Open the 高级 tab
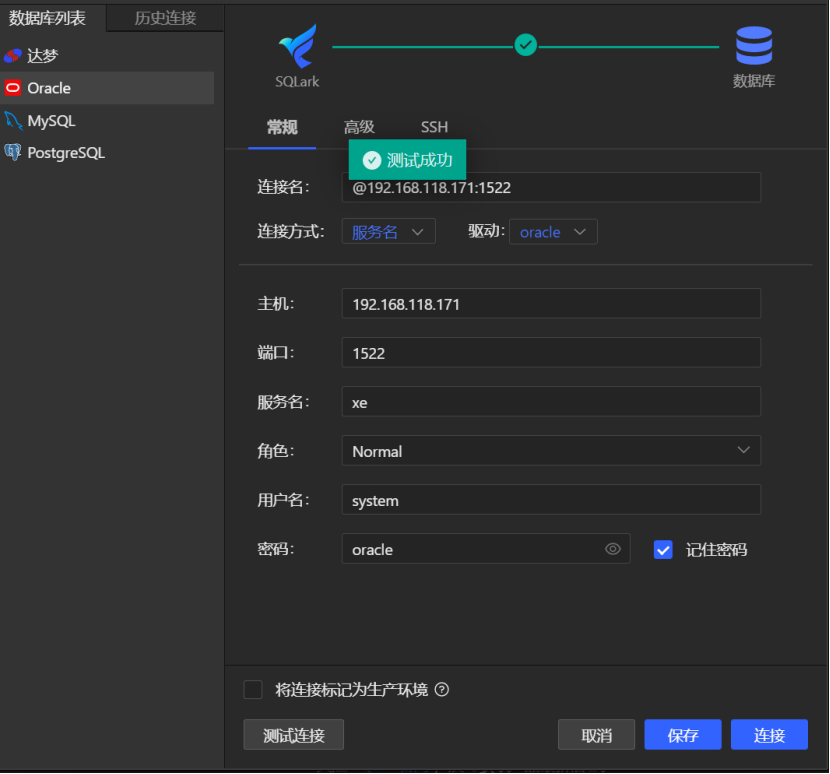The height and width of the screenshot is (774, 830). click(x=359, y=127)
